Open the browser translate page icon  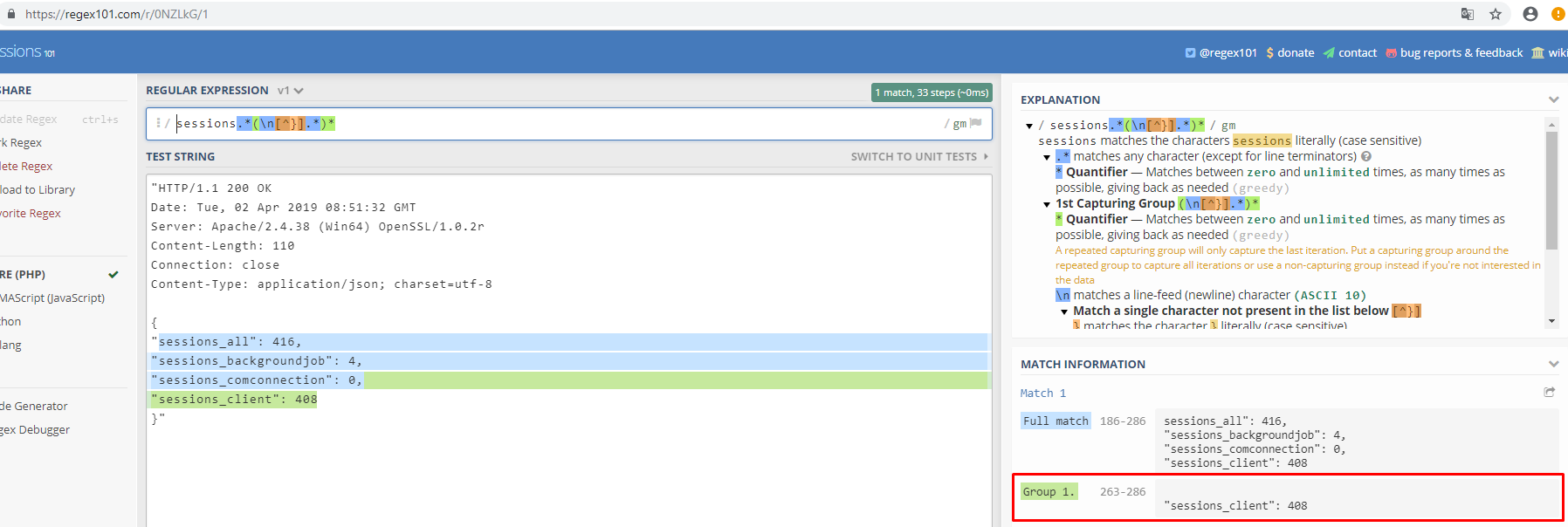(x=1468, y=14)
